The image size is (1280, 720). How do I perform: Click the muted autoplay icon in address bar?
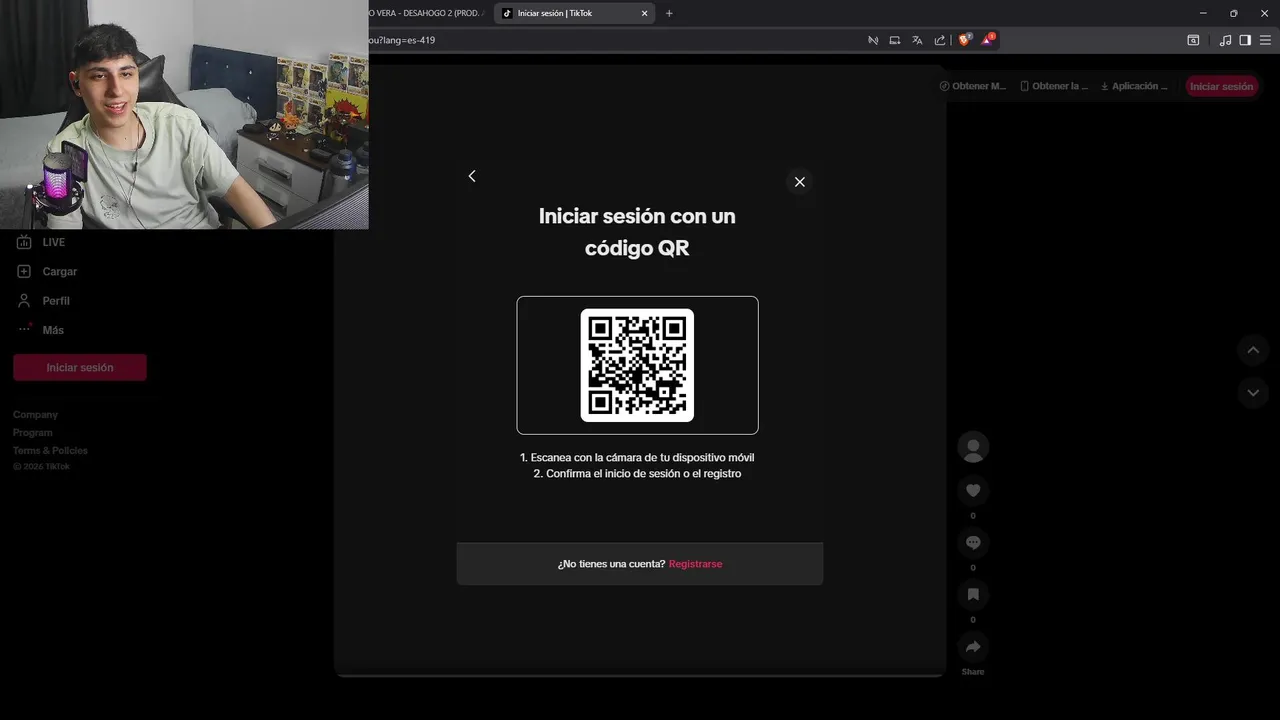(873, 40)
